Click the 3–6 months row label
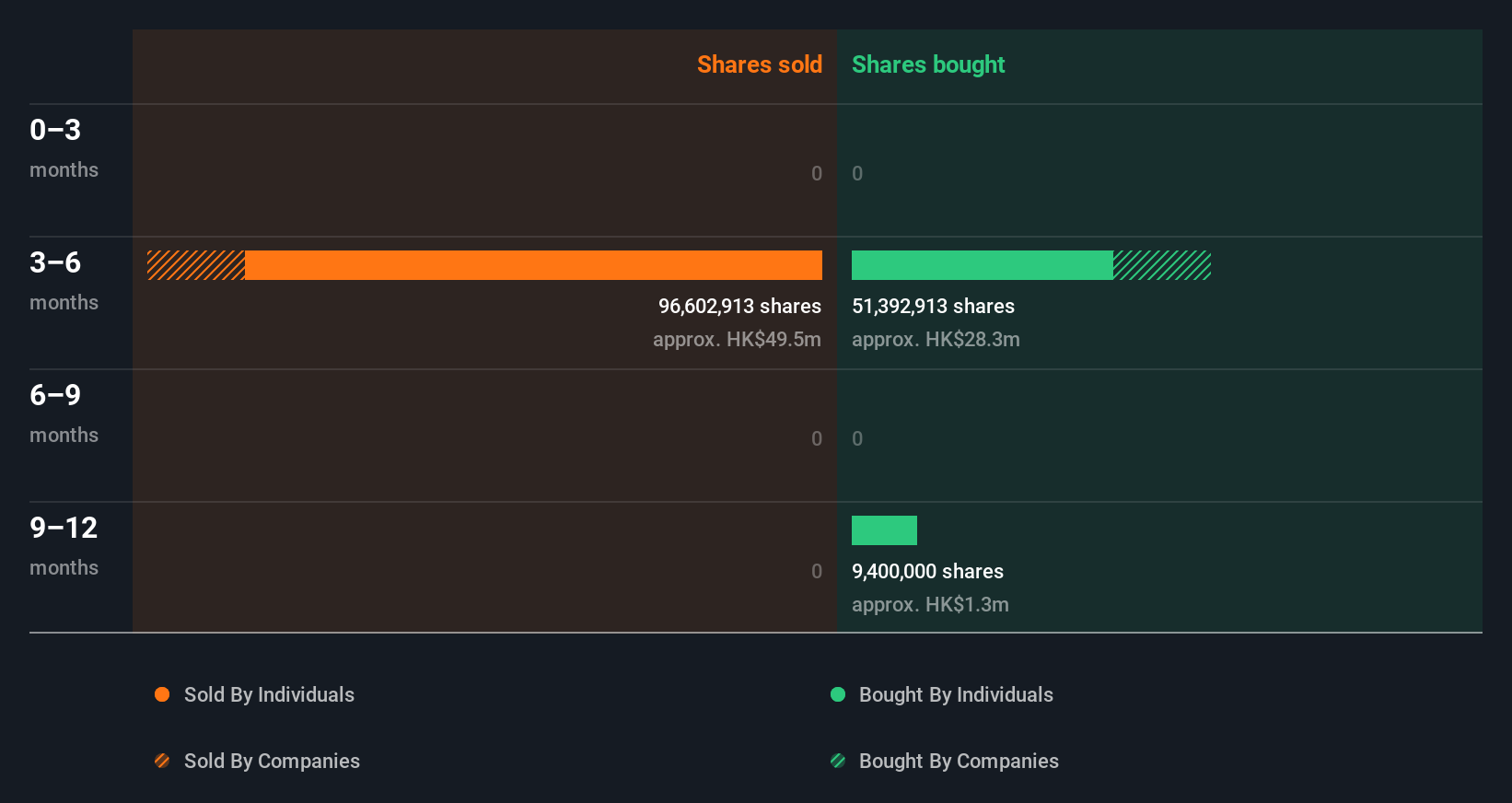1512x803 pixels. click(x=64, y=280)
